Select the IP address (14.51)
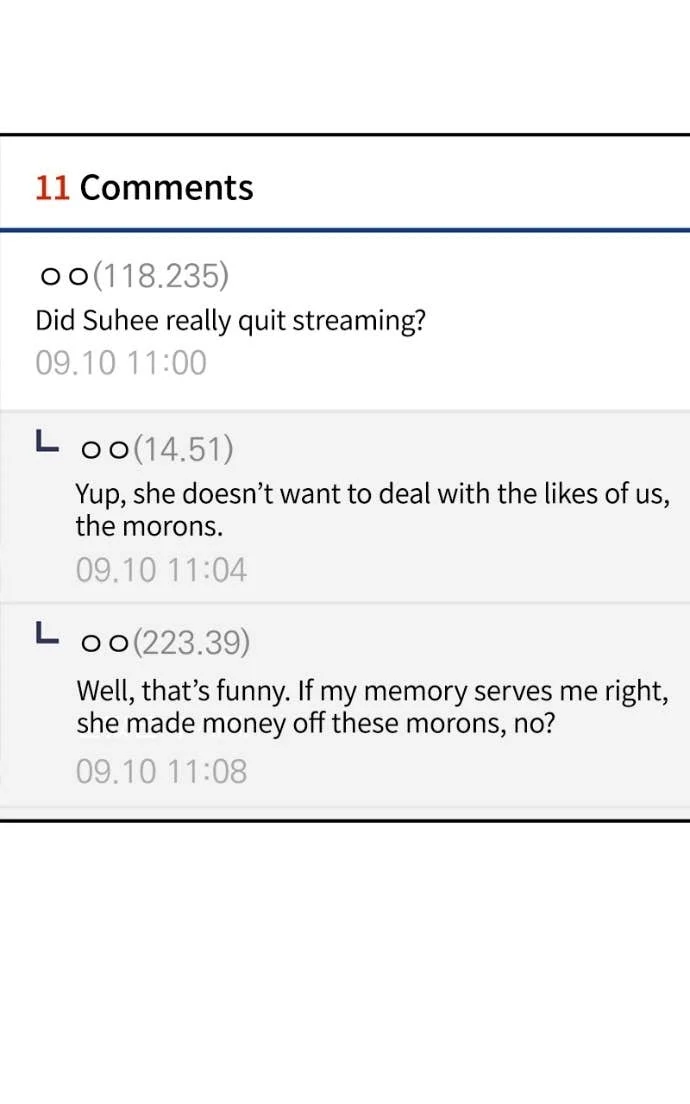The height and width of the screenshot is (1104, 690). pyautogui.click(x=183, y=450)
